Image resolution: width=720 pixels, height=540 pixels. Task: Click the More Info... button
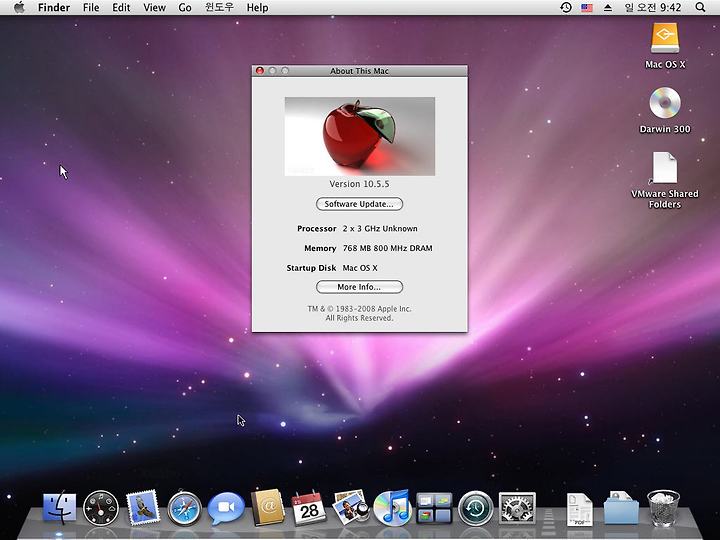click(359, 287)
